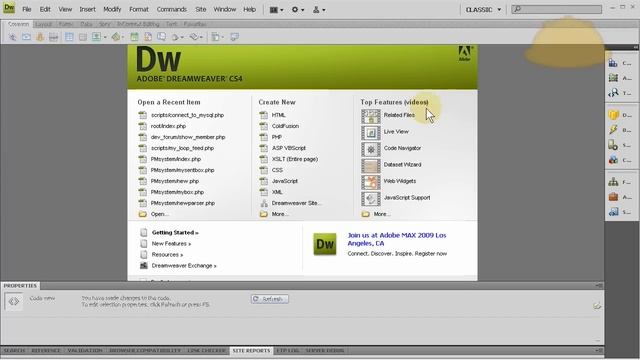Open the Getting Started link
Screen dimensions: 640x360
click(175, 233)
